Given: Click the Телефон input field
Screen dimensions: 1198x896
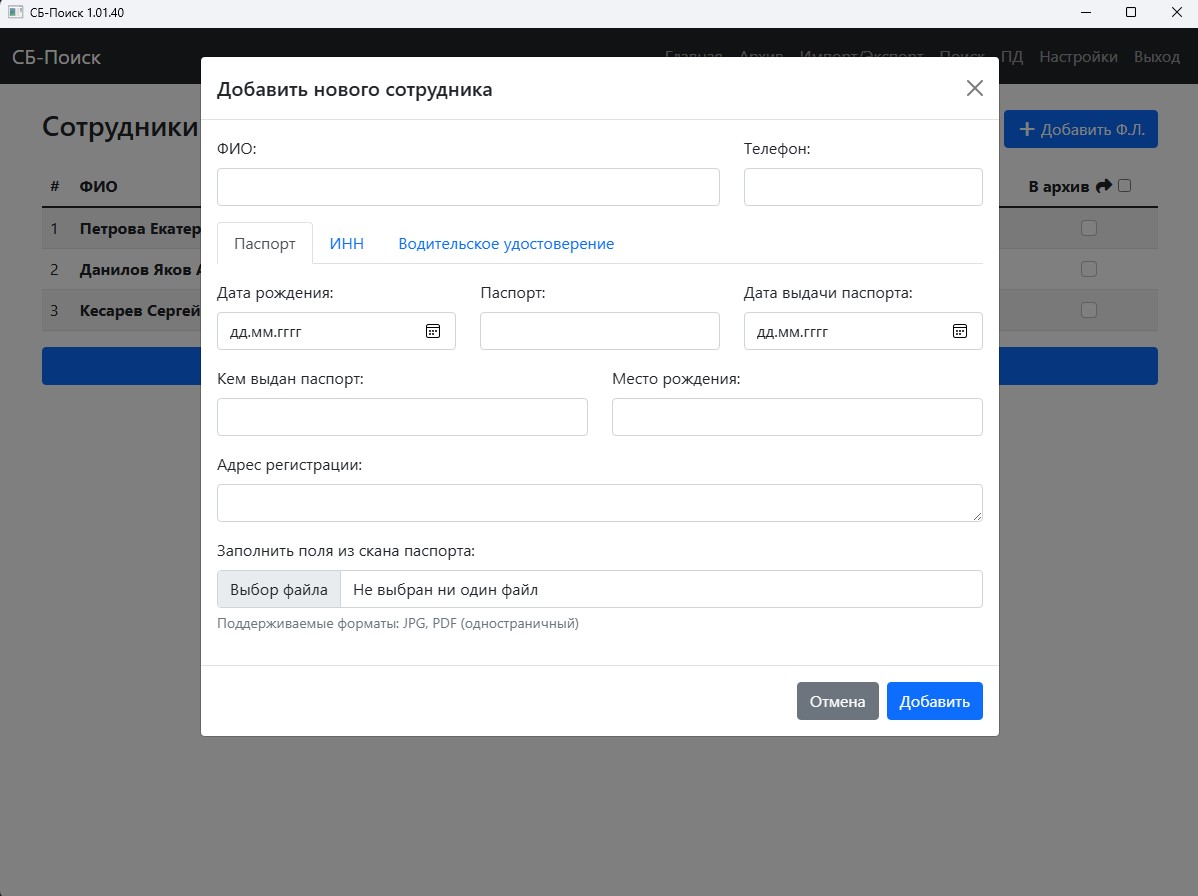Looking at the screenshot, I should pyautogui.click(x=863, y=187).
